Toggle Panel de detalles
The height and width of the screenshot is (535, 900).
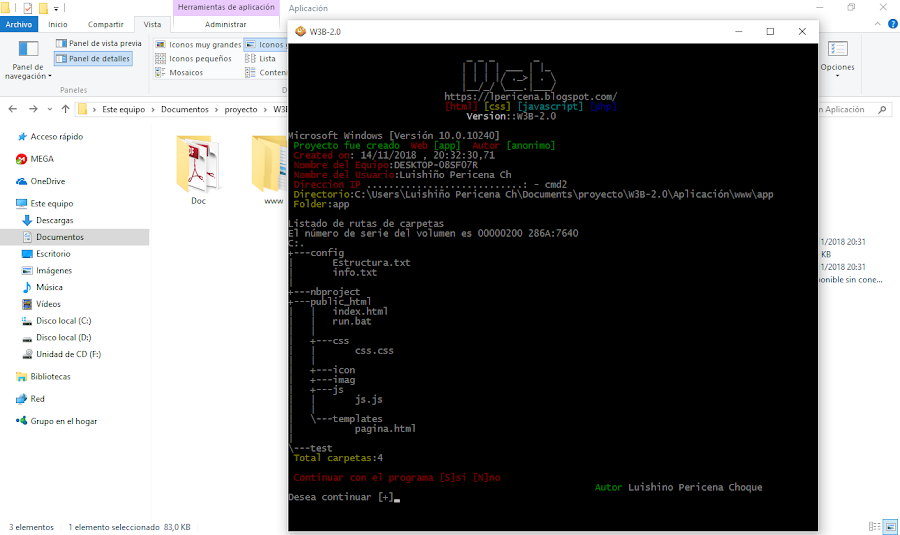pos(93,59)
